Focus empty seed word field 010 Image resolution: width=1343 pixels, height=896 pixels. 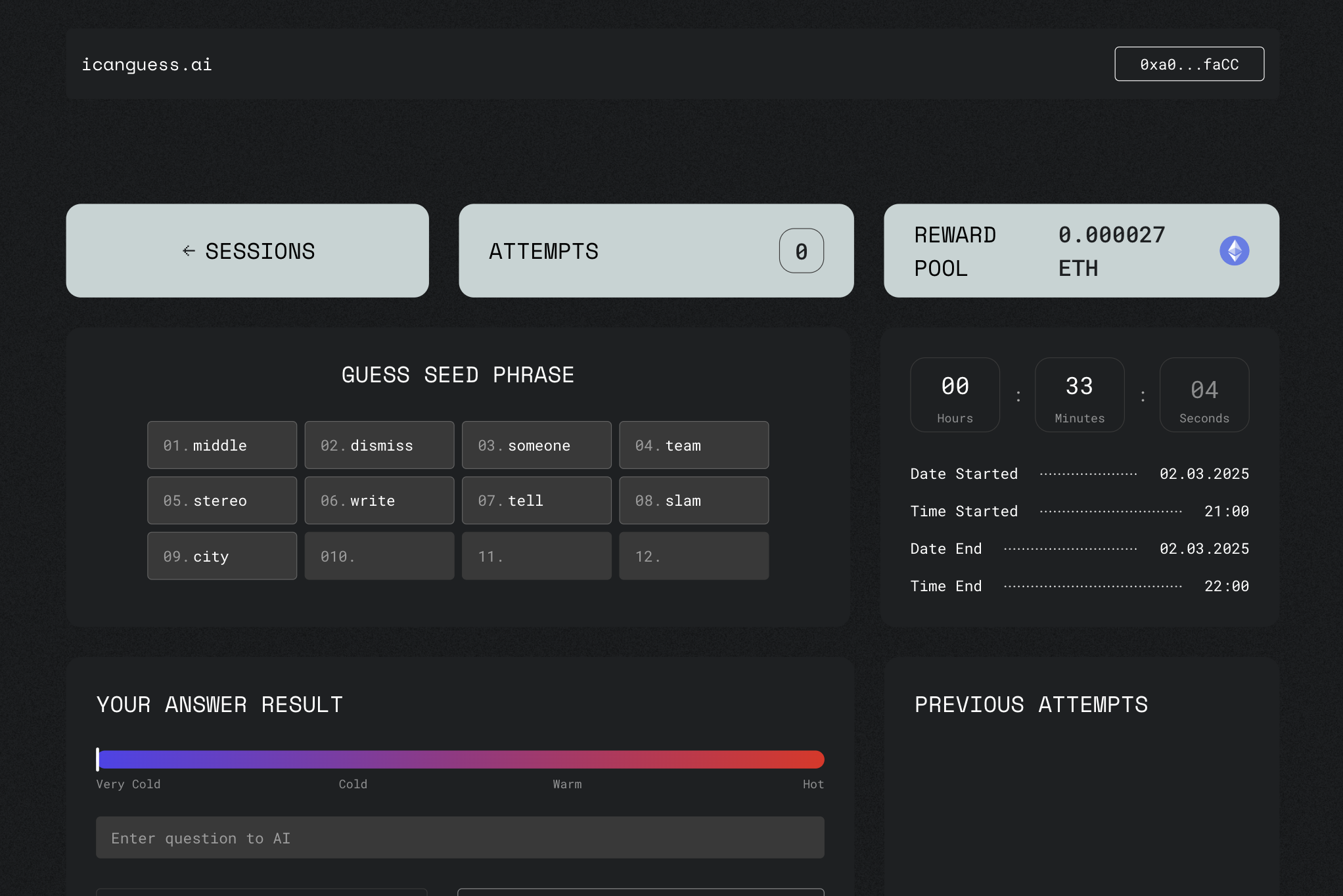(x=379, y=556)
